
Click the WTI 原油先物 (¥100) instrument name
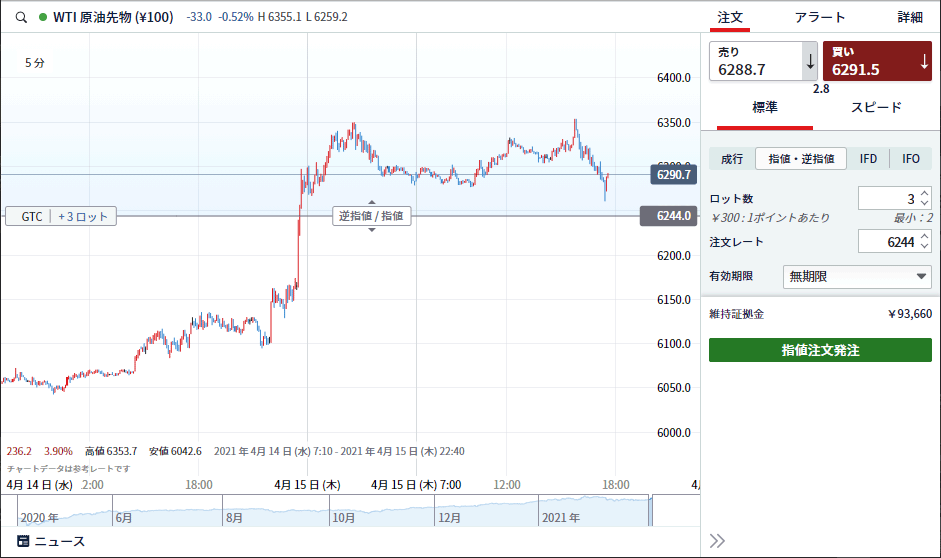point(113,17)
